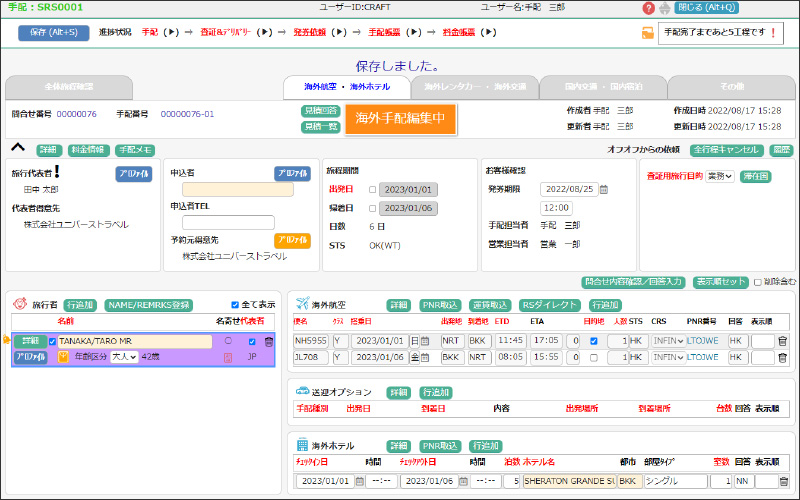
Task: Click the trash icon for flight NH5955
Action: 782,341
